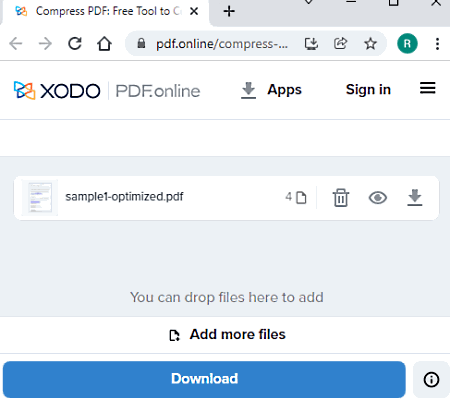Viewport: 450px width, 400px height.
Task: Click the blue Download button
Action: point(204,379)
